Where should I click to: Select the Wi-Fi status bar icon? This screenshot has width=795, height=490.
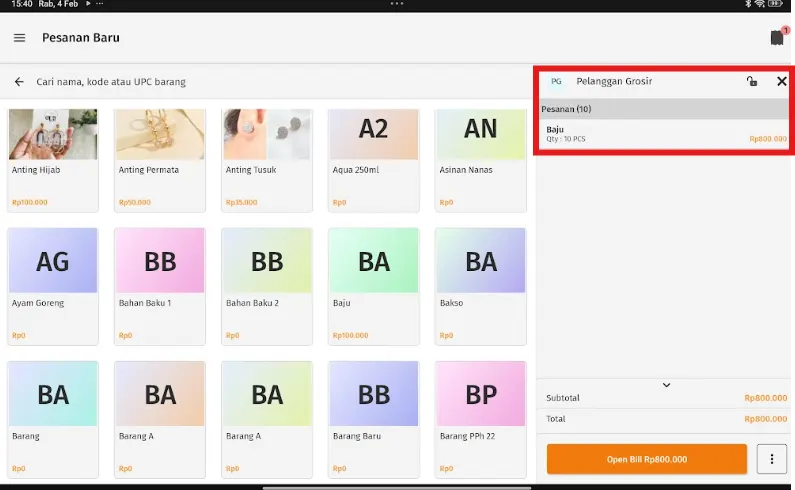pos(761,5)
